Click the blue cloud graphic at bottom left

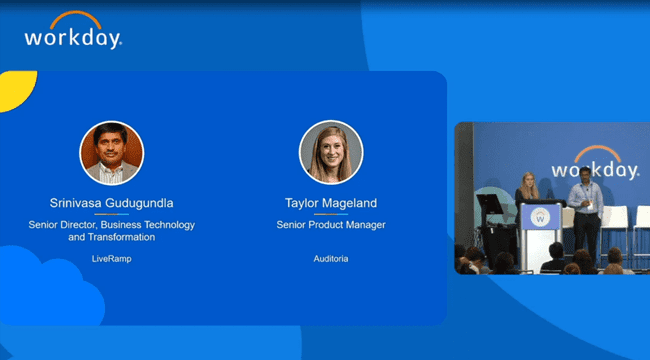pos(50,286)
